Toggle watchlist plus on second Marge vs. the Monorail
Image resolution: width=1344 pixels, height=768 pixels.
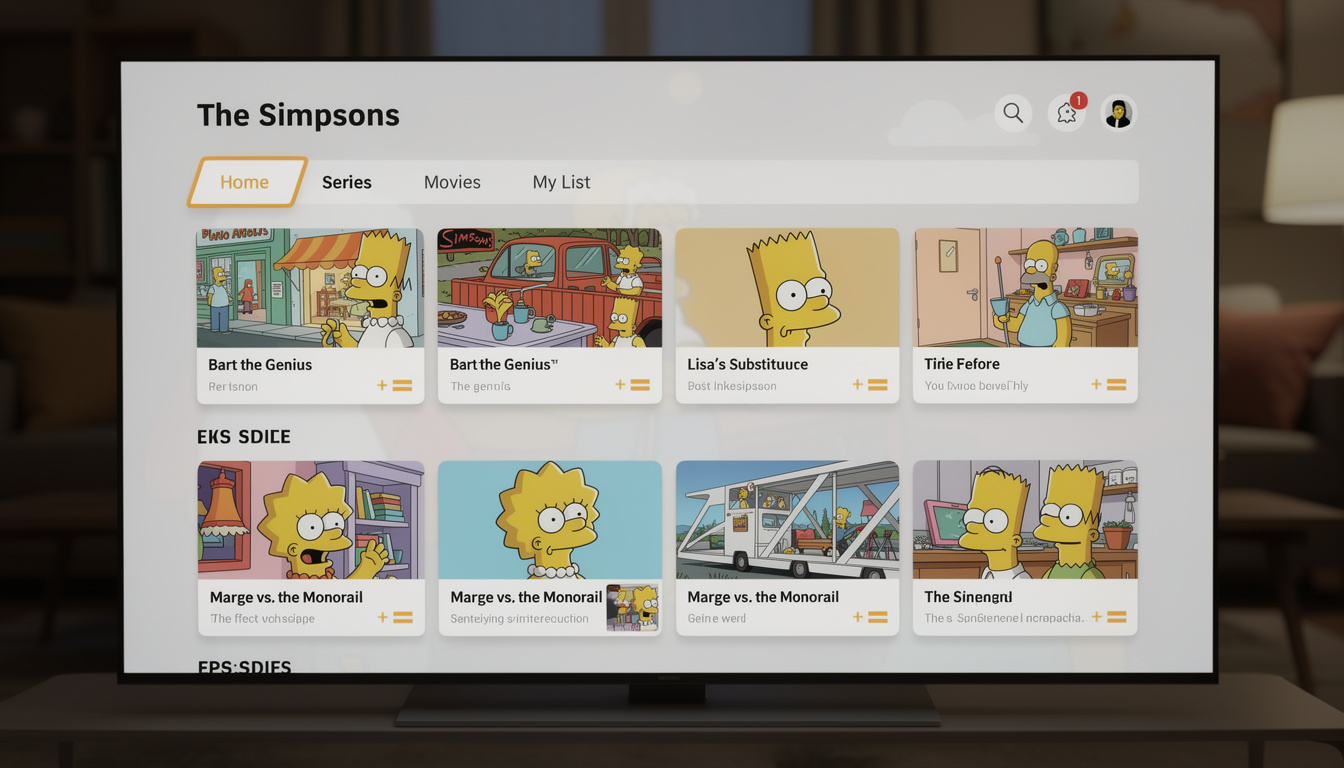tap(619, 617)
